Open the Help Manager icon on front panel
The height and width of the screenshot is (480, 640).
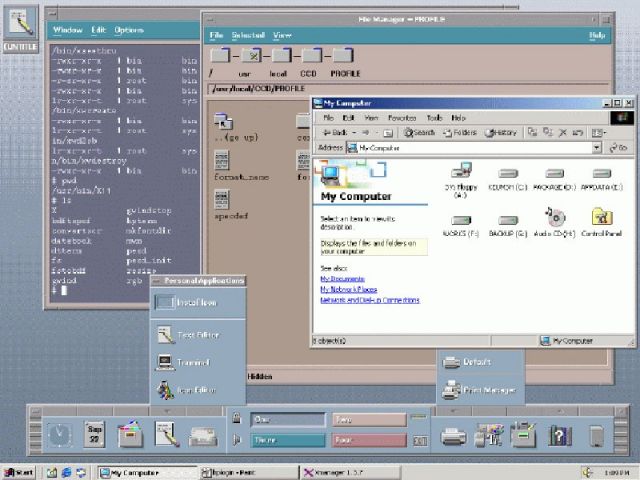(x=560, y=436)
